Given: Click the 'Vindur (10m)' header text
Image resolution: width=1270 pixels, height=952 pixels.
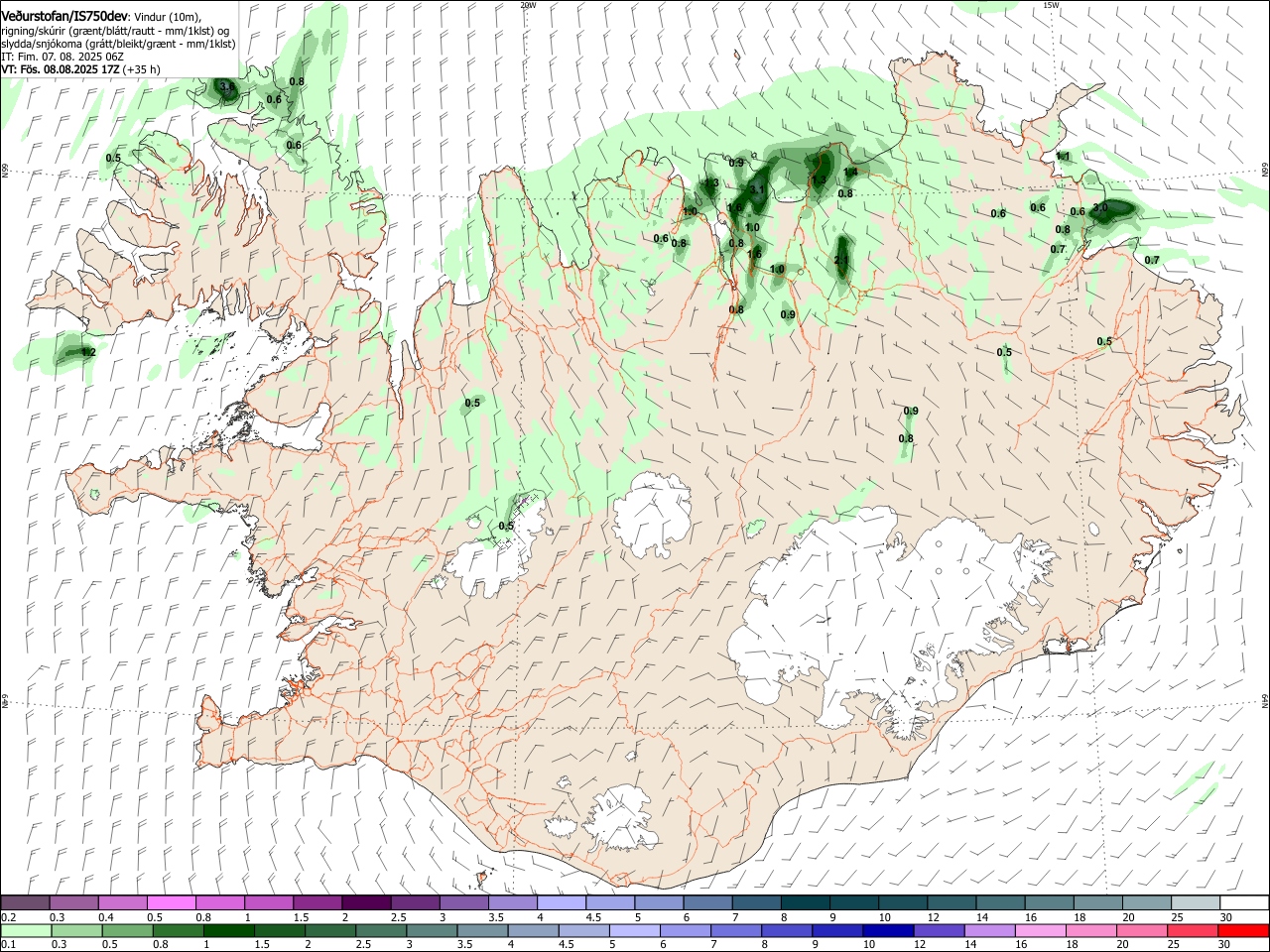Looking at the screenshot, I should click(x=168, y=17).
